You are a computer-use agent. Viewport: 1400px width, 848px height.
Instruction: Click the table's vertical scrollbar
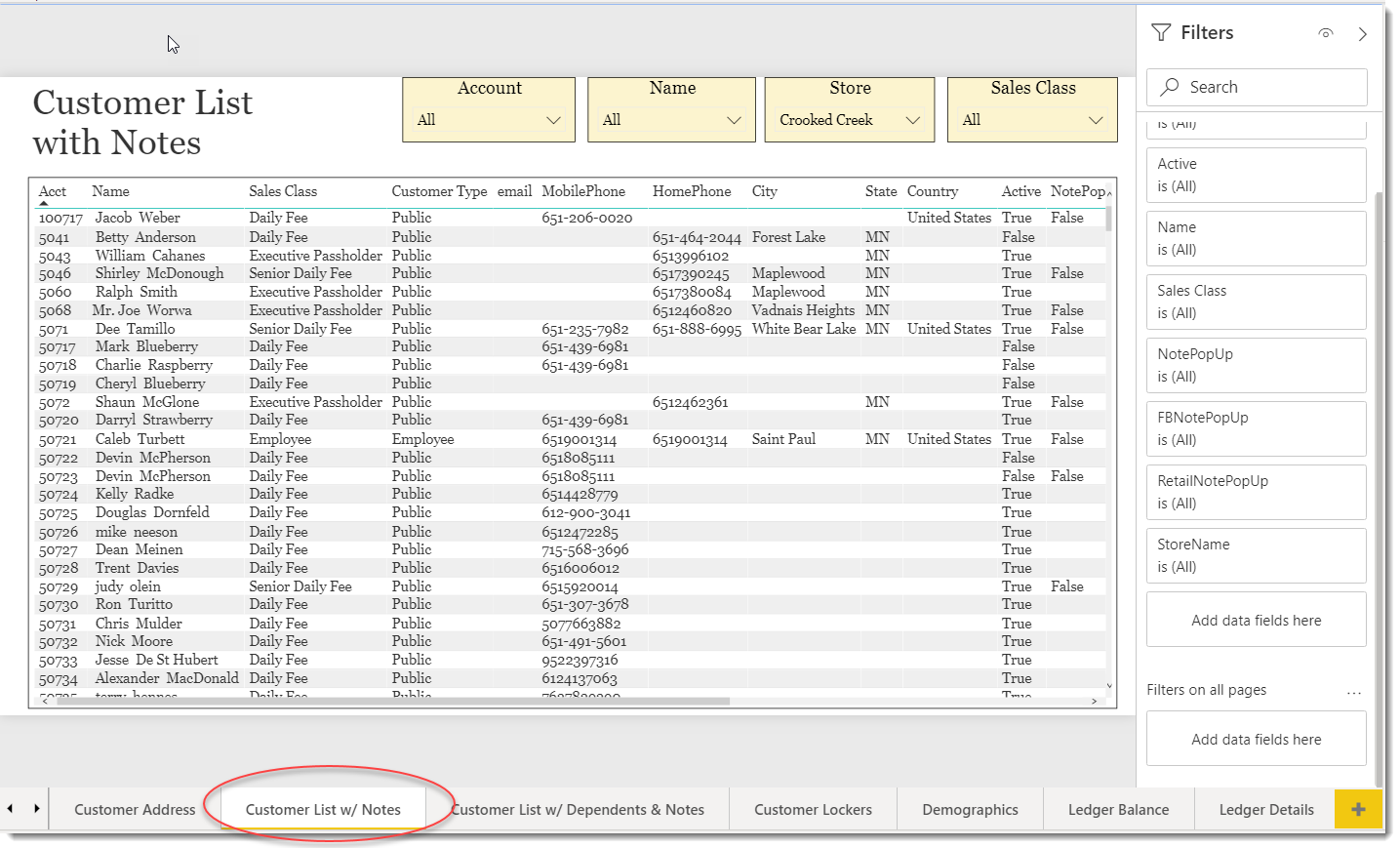pyautogui.click(x=1109, y=220)
